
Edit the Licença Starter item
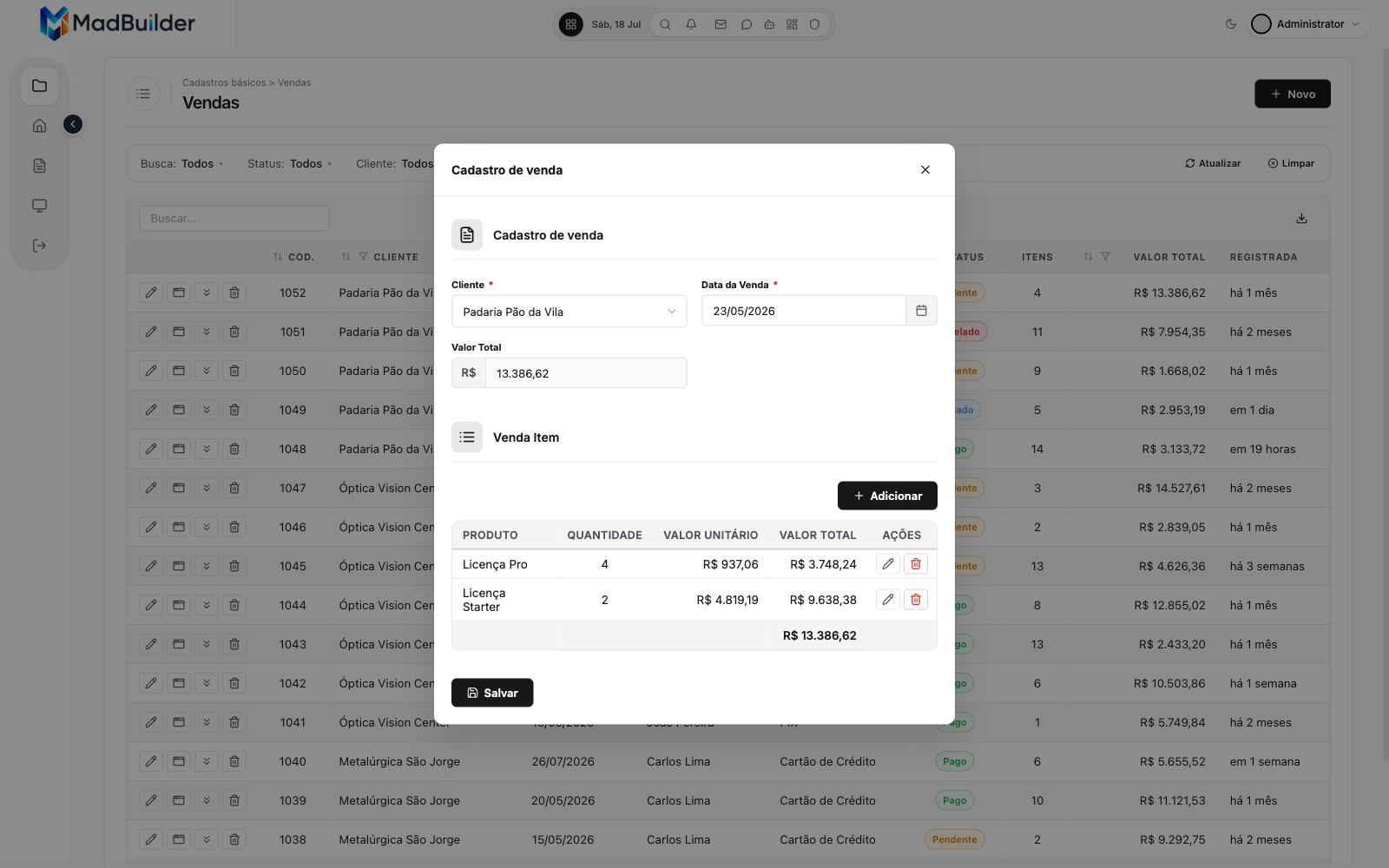pyautogui.click(x=887, y=599)
